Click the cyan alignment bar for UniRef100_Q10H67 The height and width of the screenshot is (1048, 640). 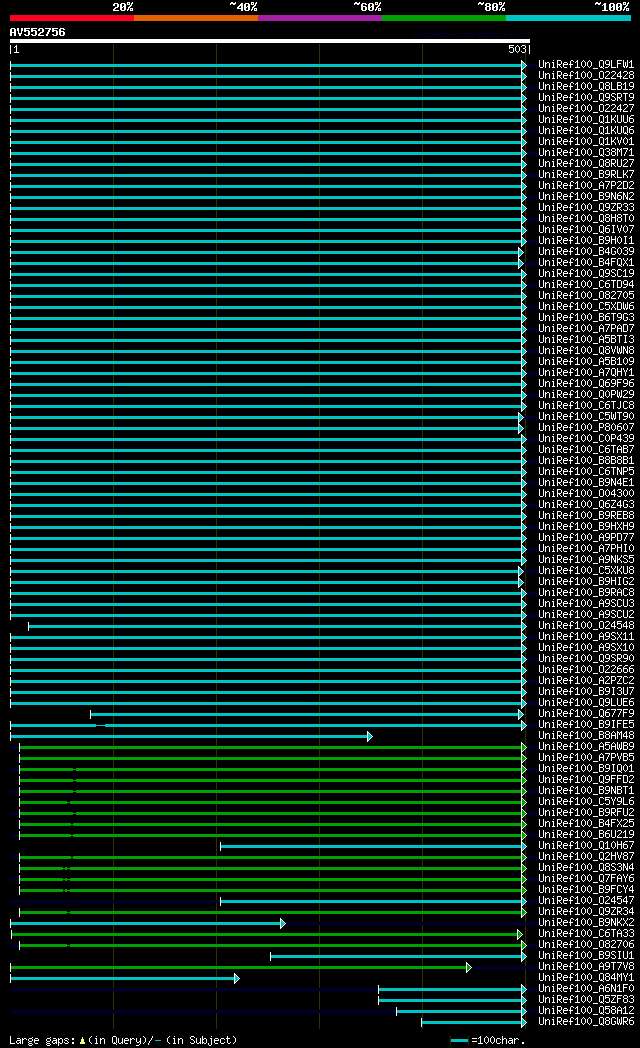[373, 847]
